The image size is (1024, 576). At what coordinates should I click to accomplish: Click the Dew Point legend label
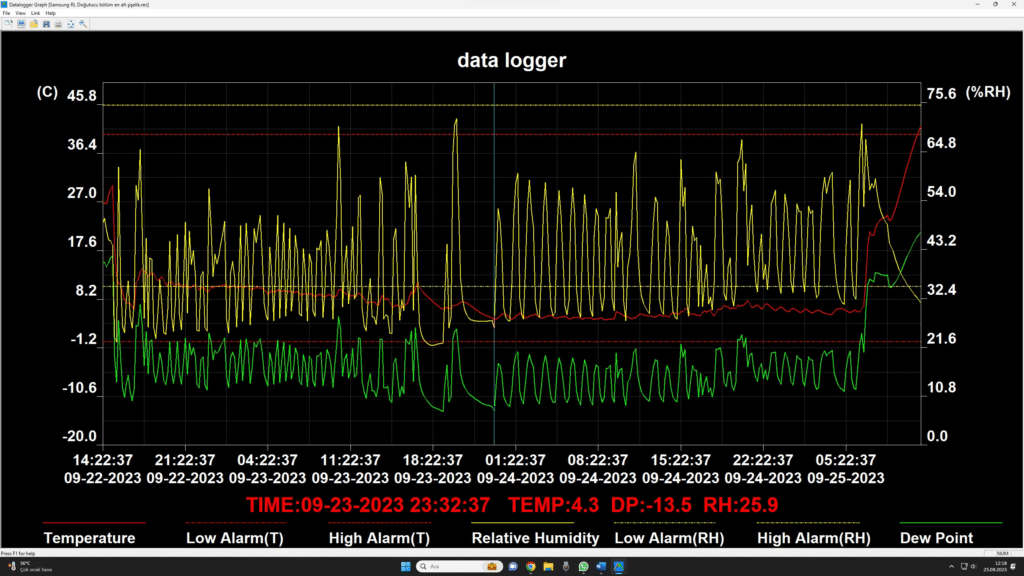(x=936, y=538)
